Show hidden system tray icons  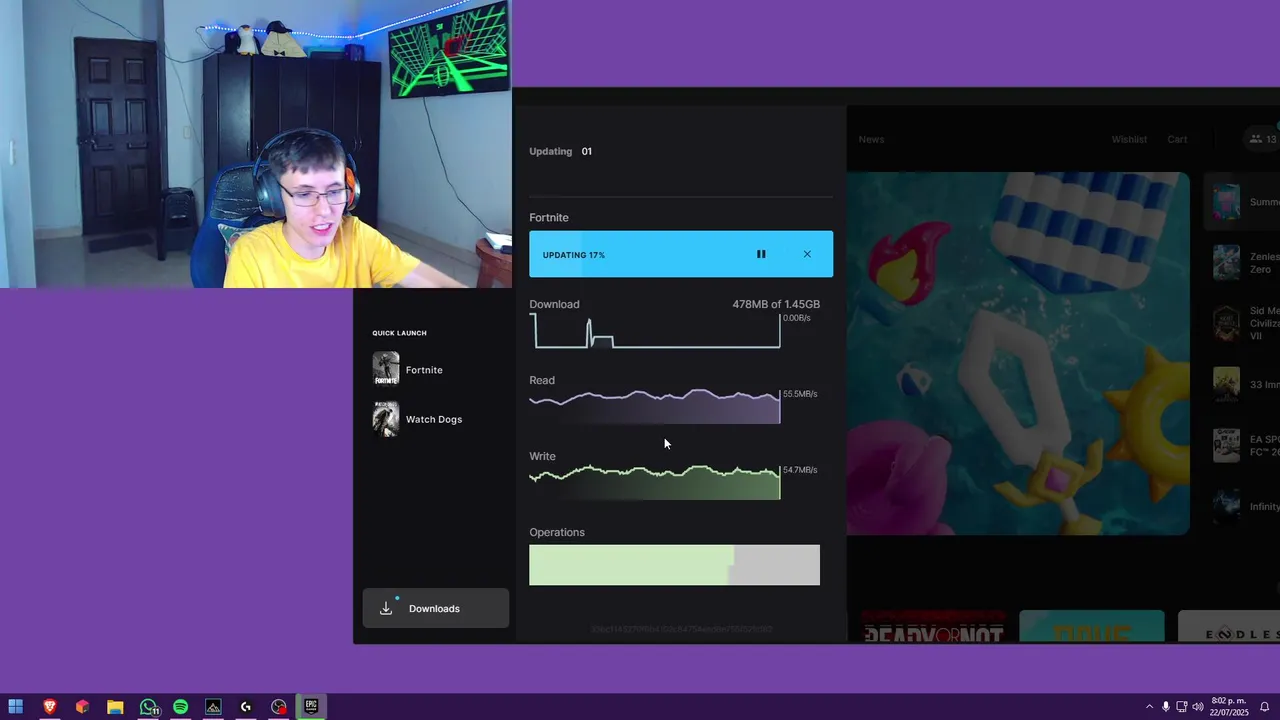[x=1149, y=707]
